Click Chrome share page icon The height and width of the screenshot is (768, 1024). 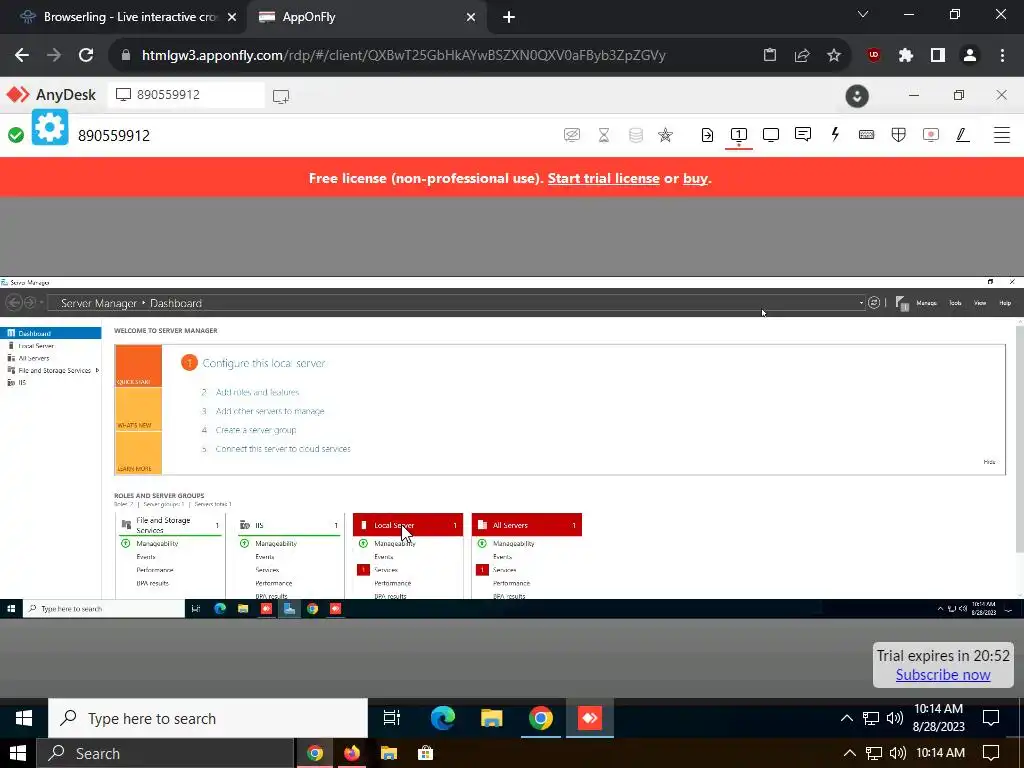coord(802,56)
